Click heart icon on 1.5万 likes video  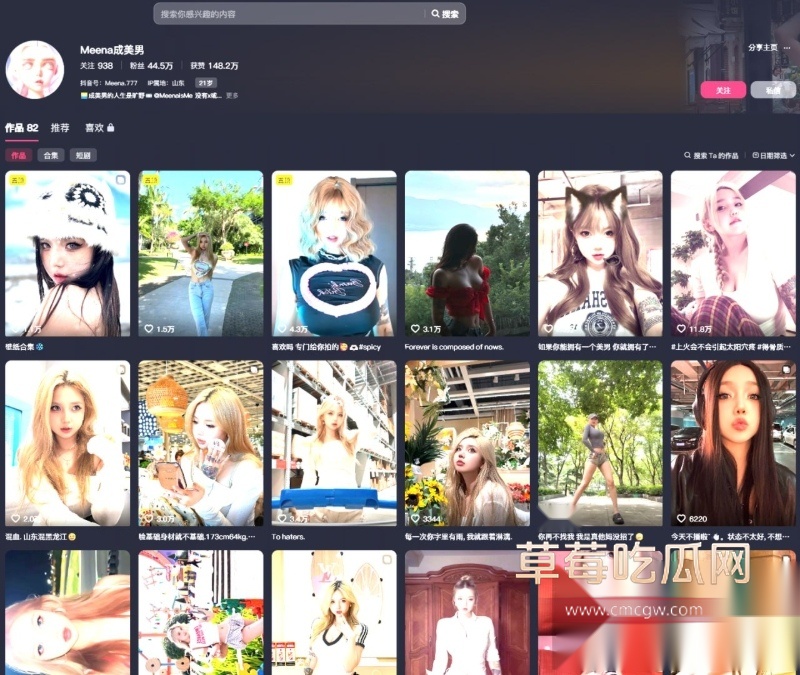[149, 328]
